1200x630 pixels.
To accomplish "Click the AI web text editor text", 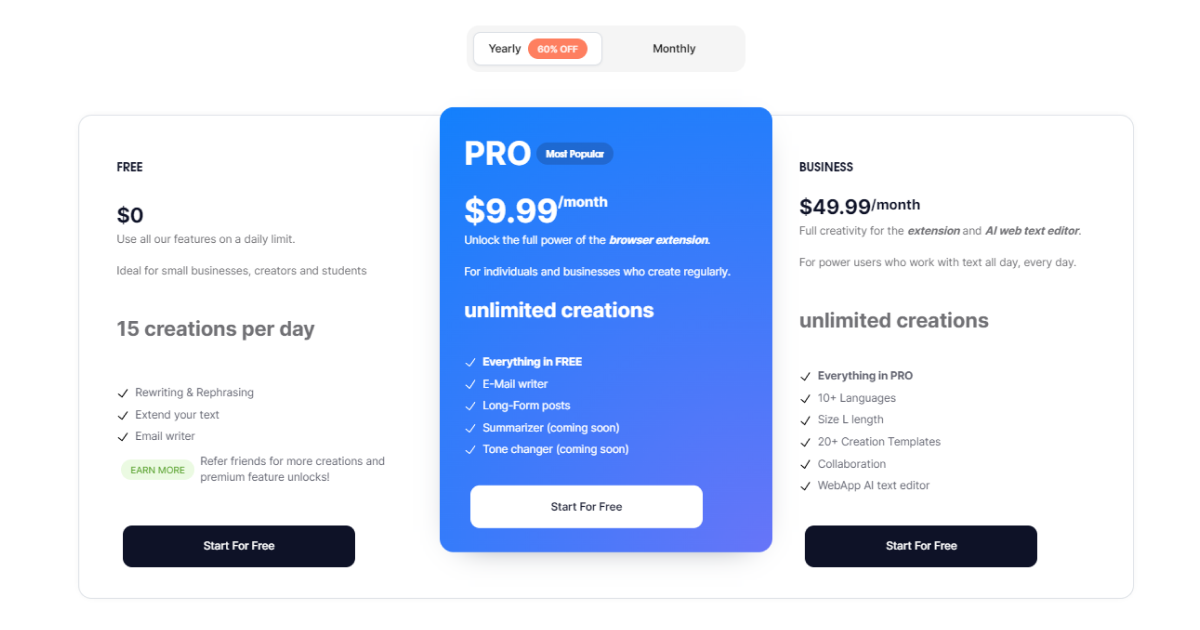I will 1032,231.
